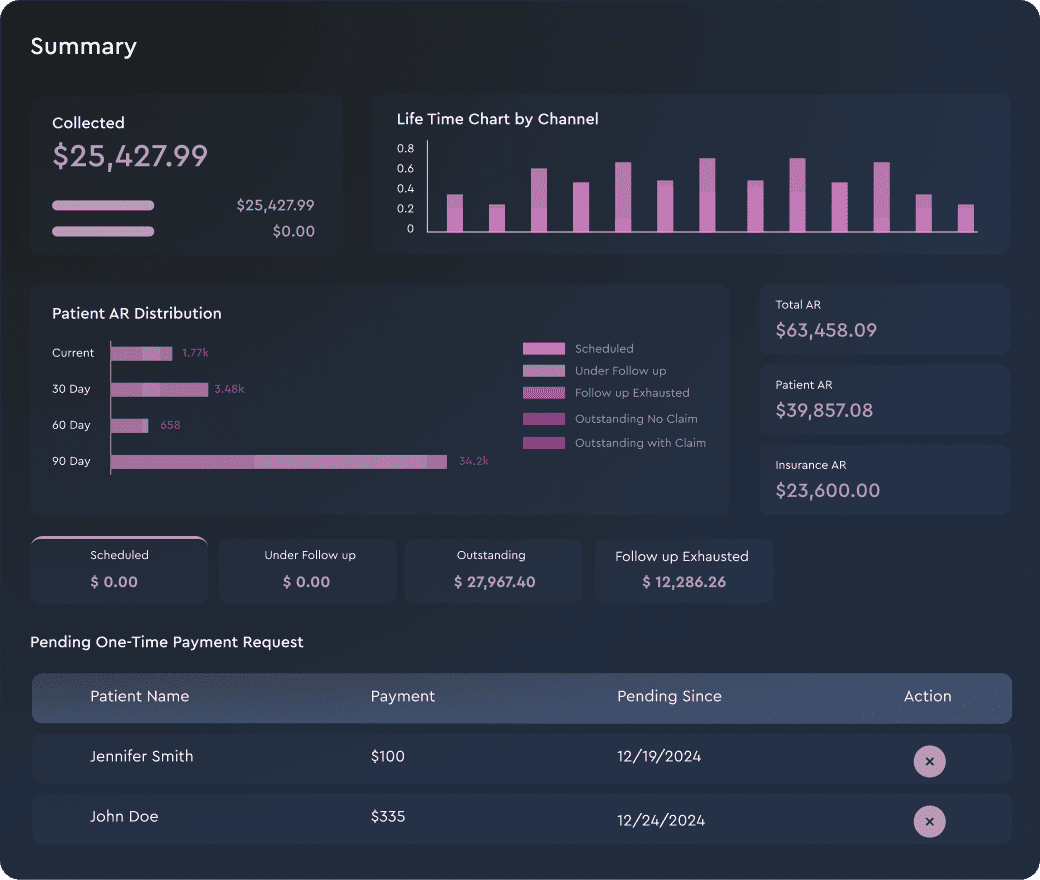
Task: Click the Under Follow up legend swatch
Action: (544, 371)
